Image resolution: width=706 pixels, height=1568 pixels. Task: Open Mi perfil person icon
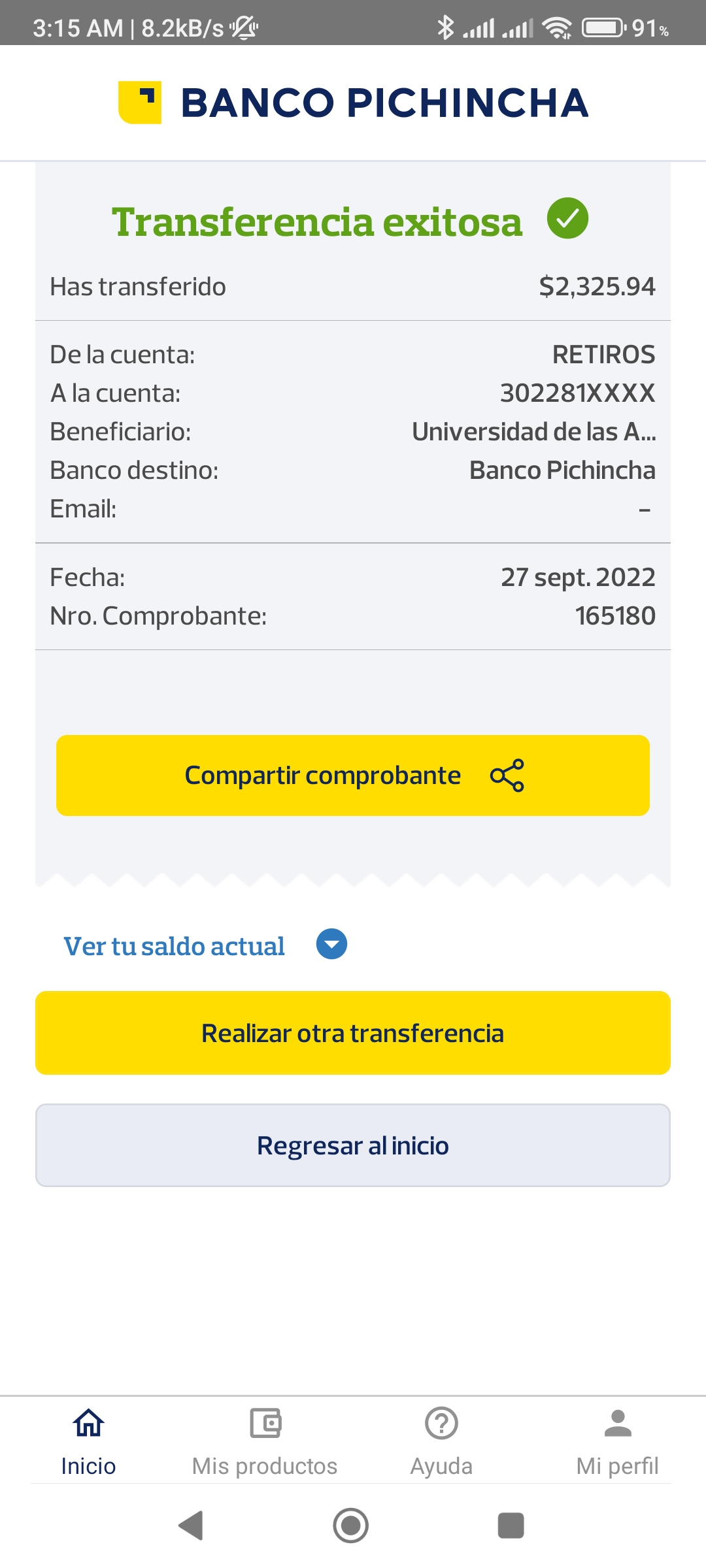click(x=618, y=1423)
